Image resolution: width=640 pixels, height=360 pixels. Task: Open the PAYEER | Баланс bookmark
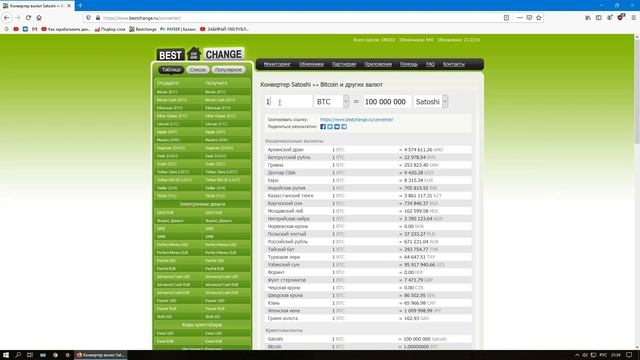click(x=178, y=29)
